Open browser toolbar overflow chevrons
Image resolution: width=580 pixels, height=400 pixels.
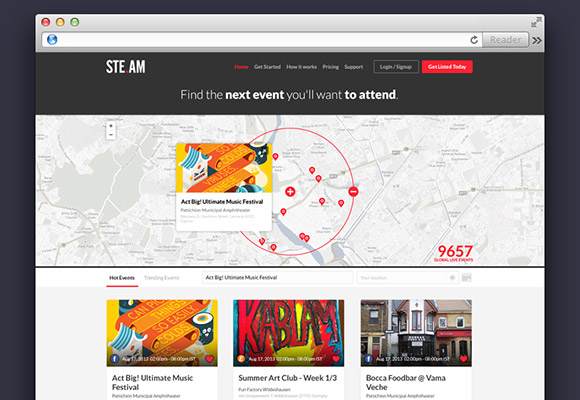pyautogui.click(x=537, y=40)
